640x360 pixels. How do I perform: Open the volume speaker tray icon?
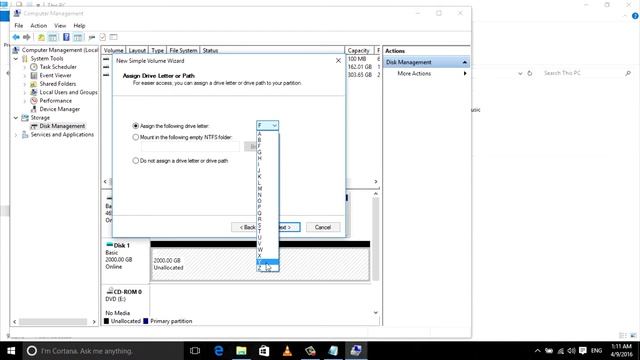[571, 351]
